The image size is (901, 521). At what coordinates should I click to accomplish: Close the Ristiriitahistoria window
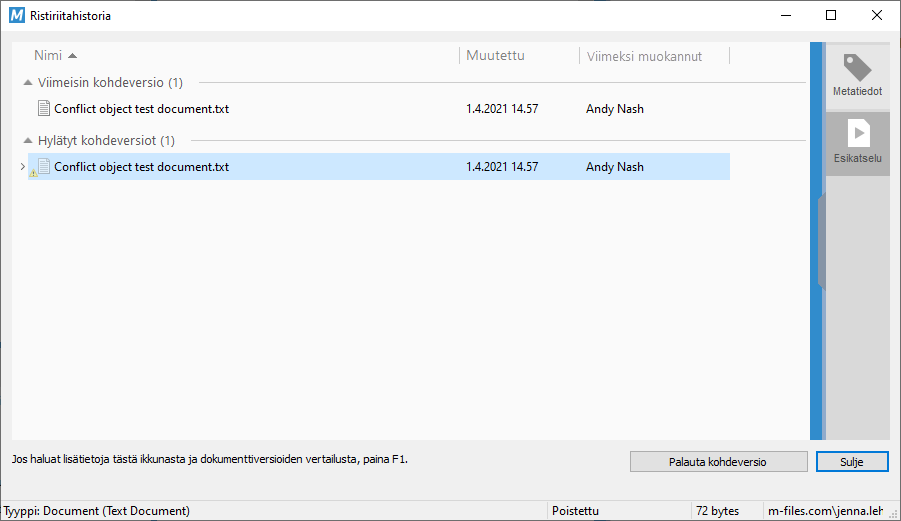(x=877, y=15)
